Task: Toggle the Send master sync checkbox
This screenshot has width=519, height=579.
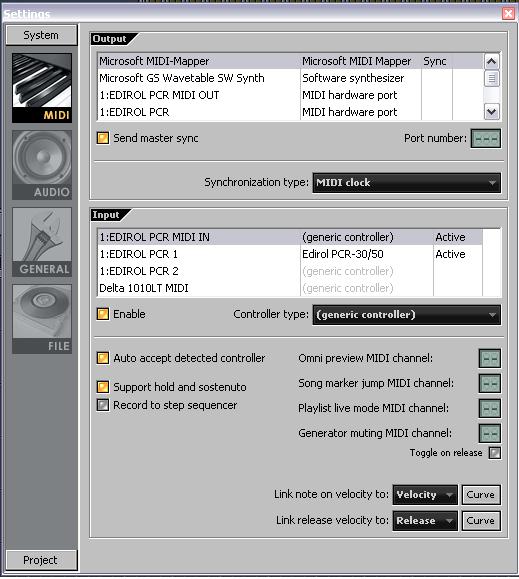Action: [103, 138]
